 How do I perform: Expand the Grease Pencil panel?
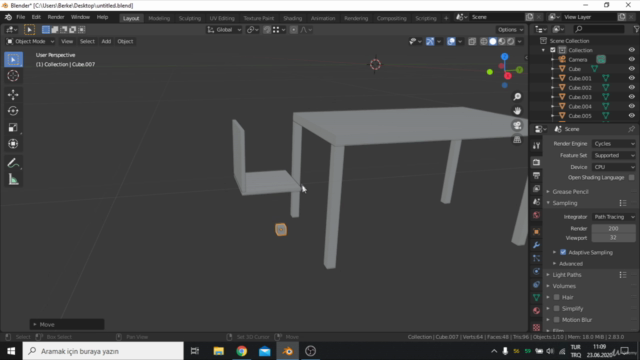click(x=570, y=191)
